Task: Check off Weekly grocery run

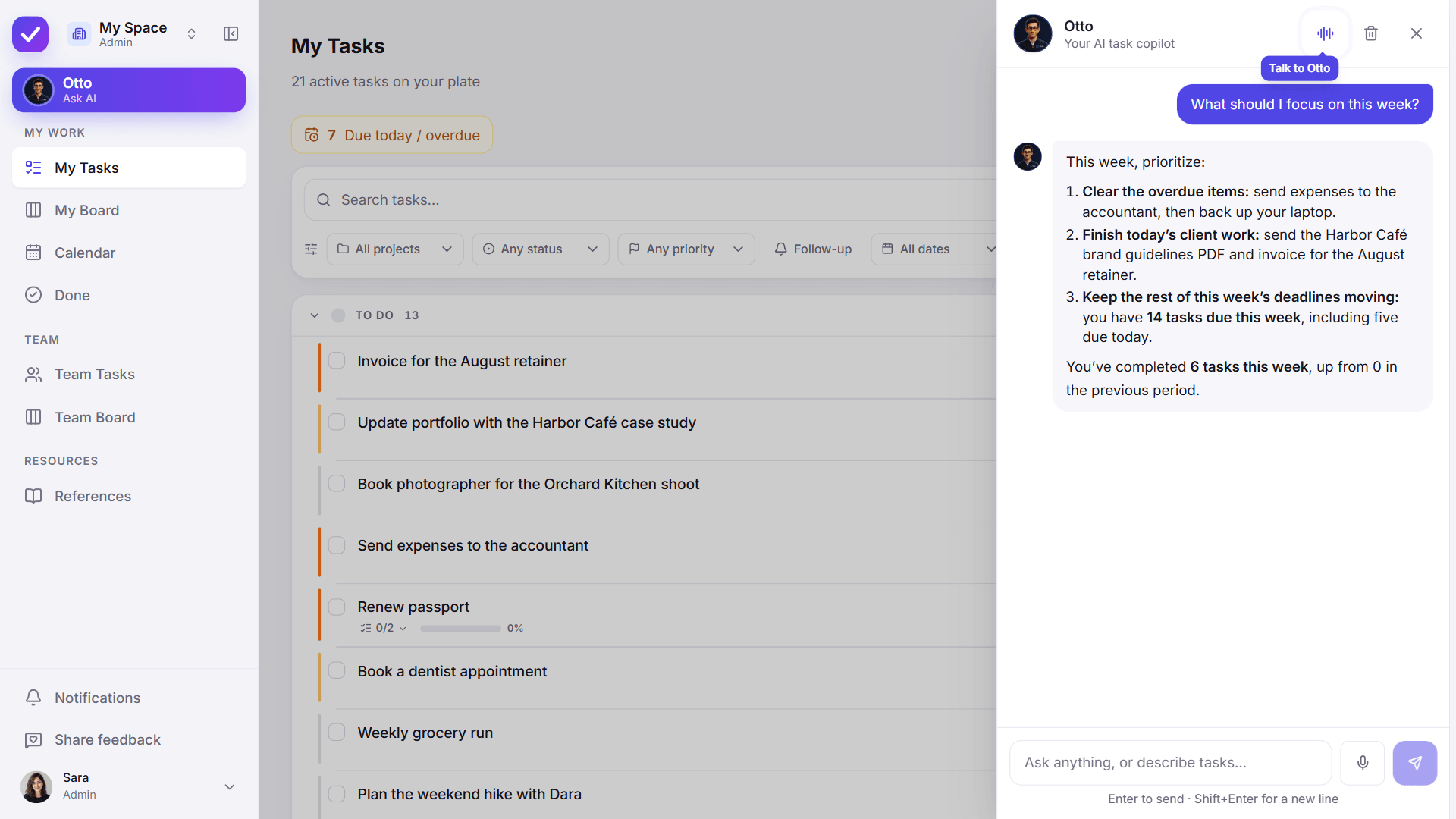Action: click(337, 733)
